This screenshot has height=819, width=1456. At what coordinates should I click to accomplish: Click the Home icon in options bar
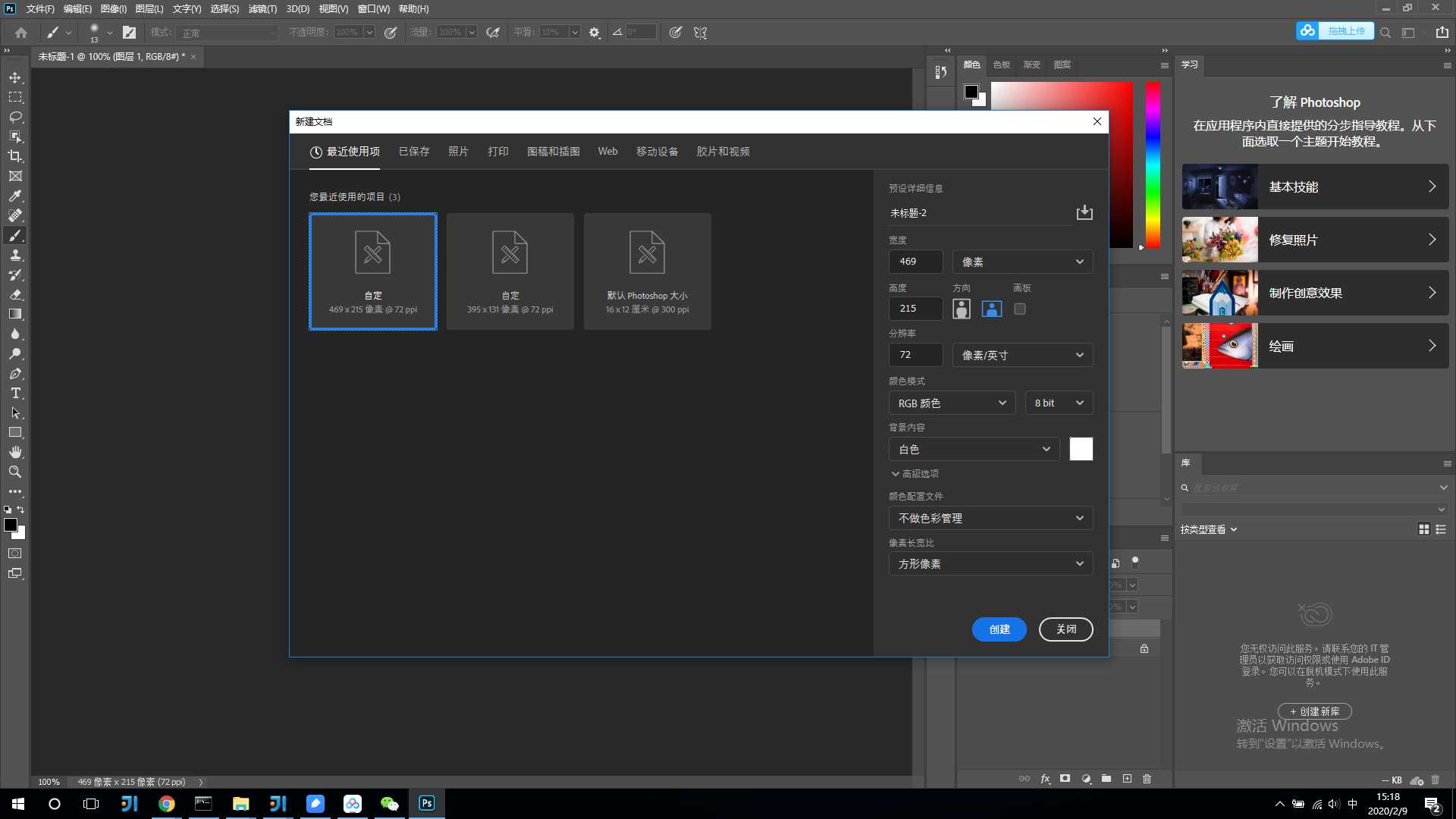(21, 33)
